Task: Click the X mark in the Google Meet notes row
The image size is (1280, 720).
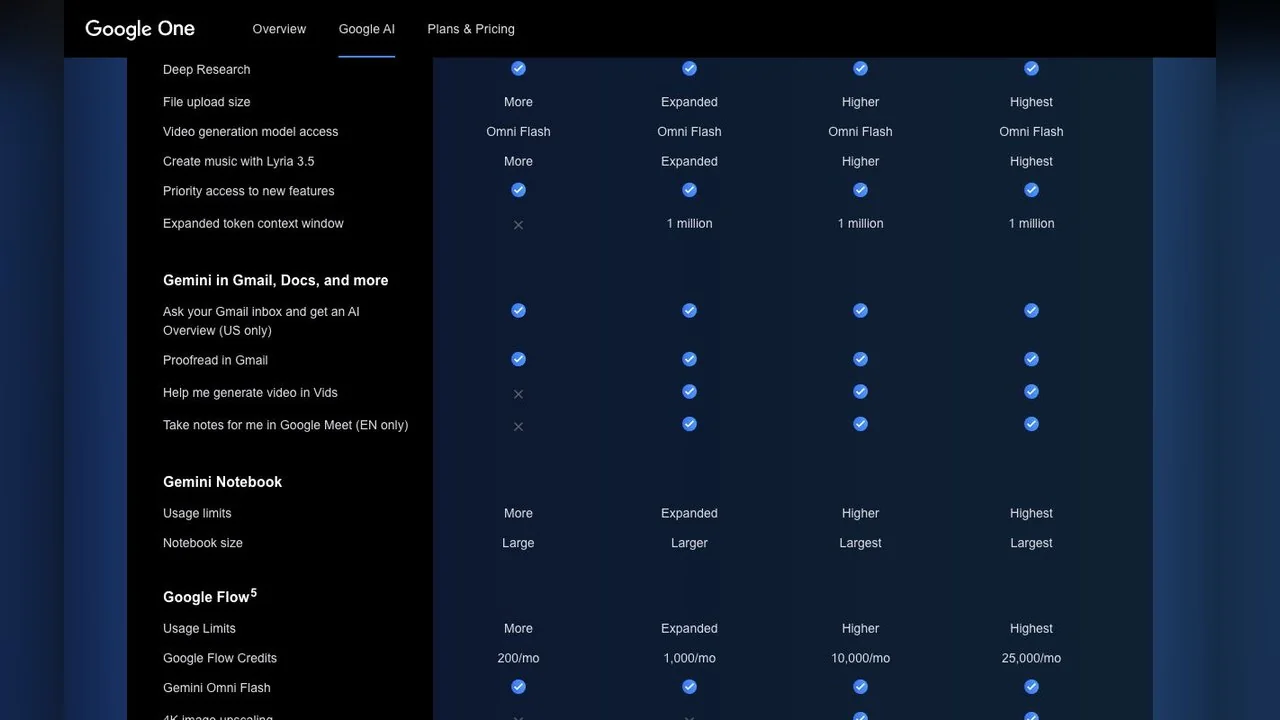Action: [x=518, y=427]
